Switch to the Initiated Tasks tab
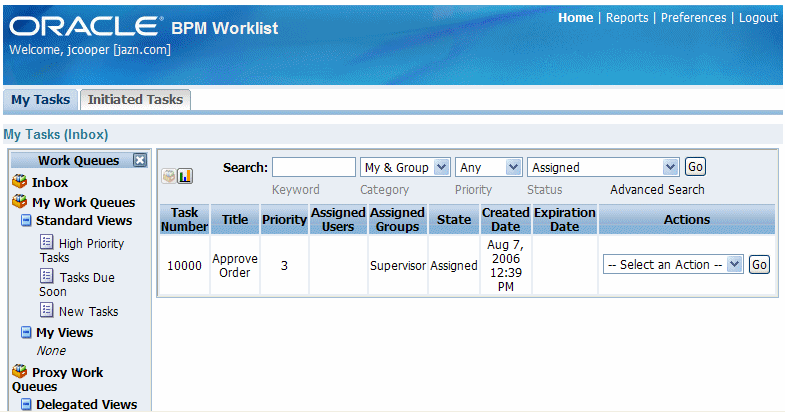785x412 pixels. tap(135, 100)
